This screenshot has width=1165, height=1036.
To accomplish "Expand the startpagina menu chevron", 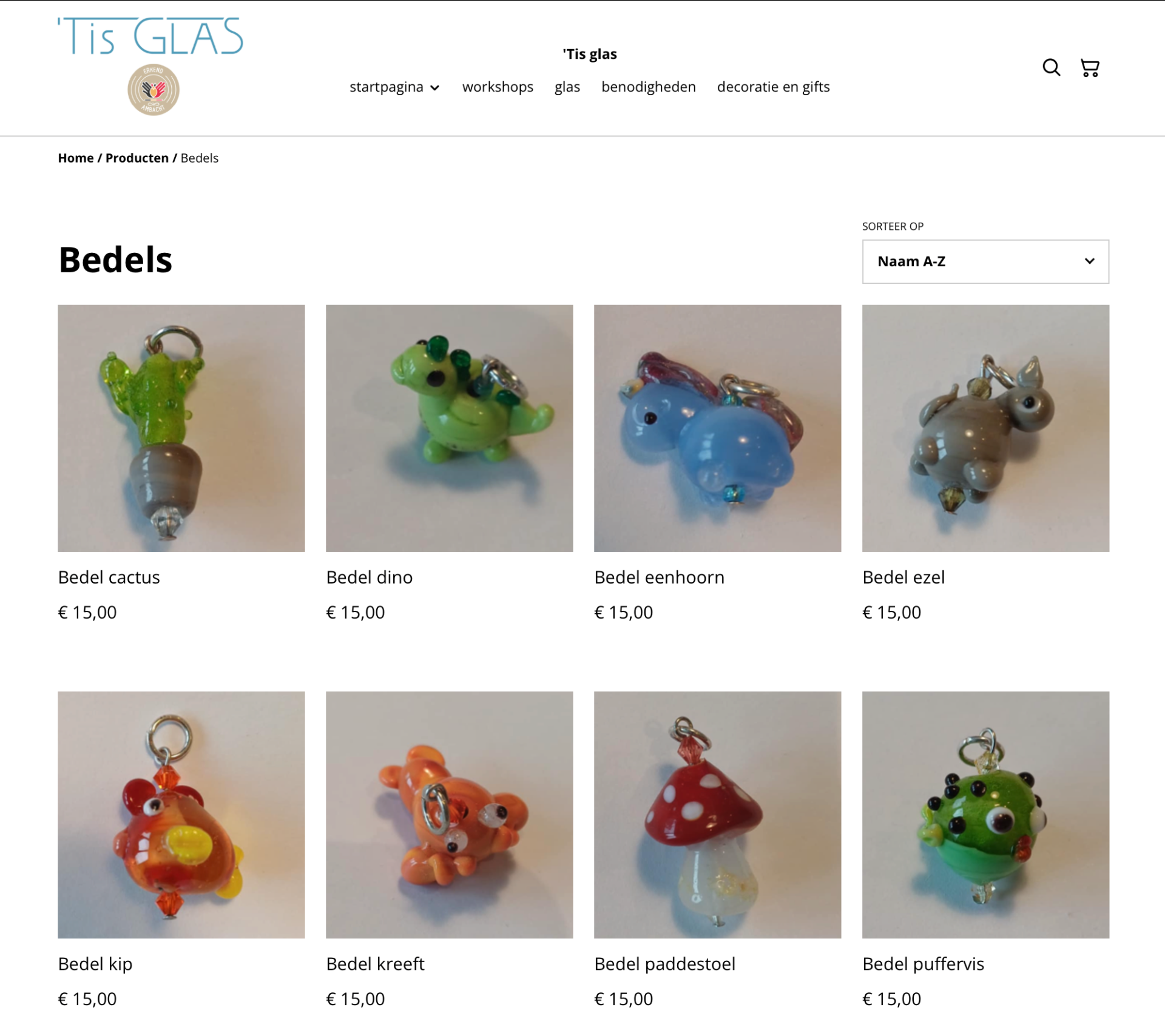I will pyautogui.click(x=434, y=88).
